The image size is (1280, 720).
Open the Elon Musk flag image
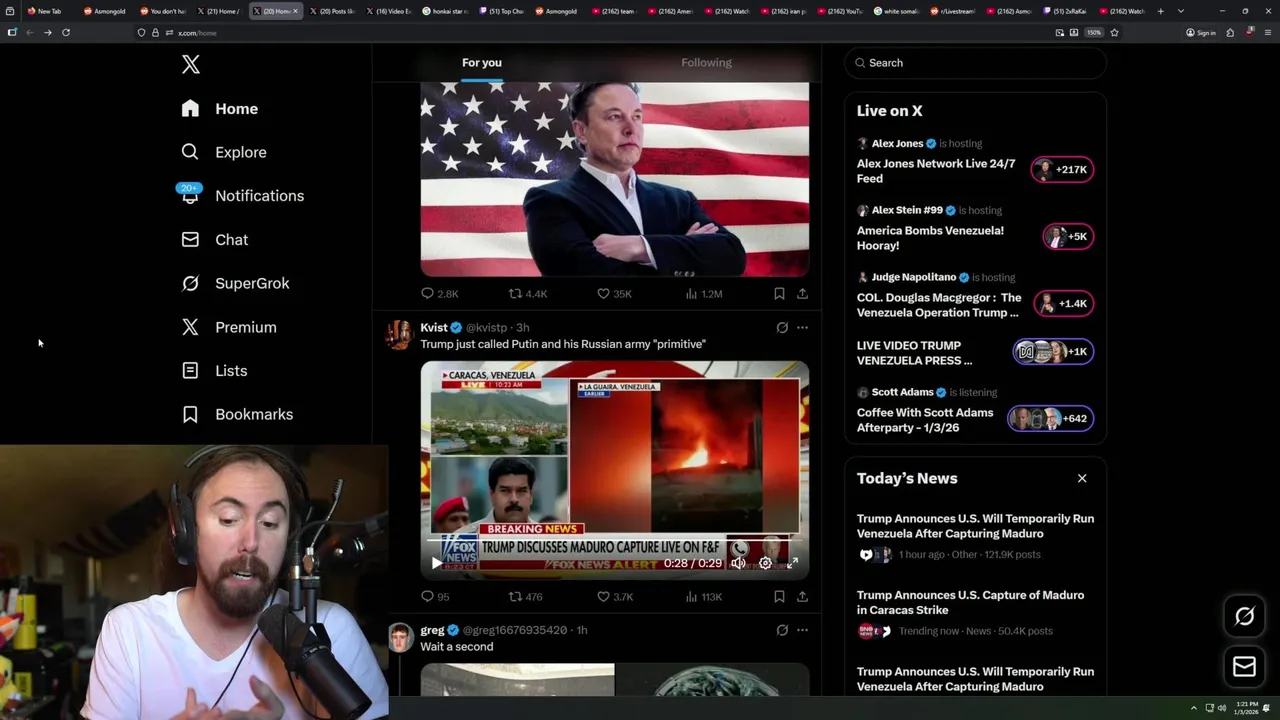tap(614, 179)
